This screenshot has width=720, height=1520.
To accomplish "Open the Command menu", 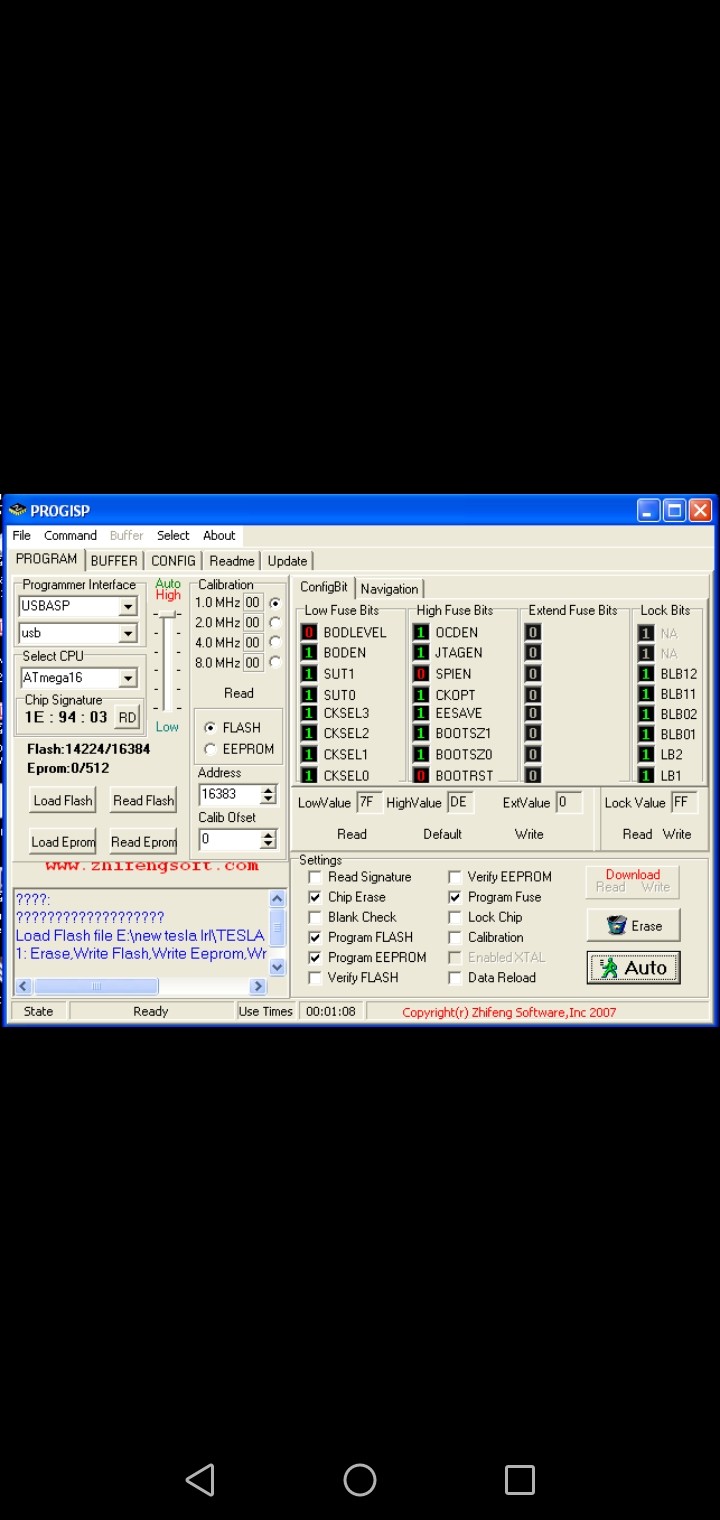I will 70,536.
